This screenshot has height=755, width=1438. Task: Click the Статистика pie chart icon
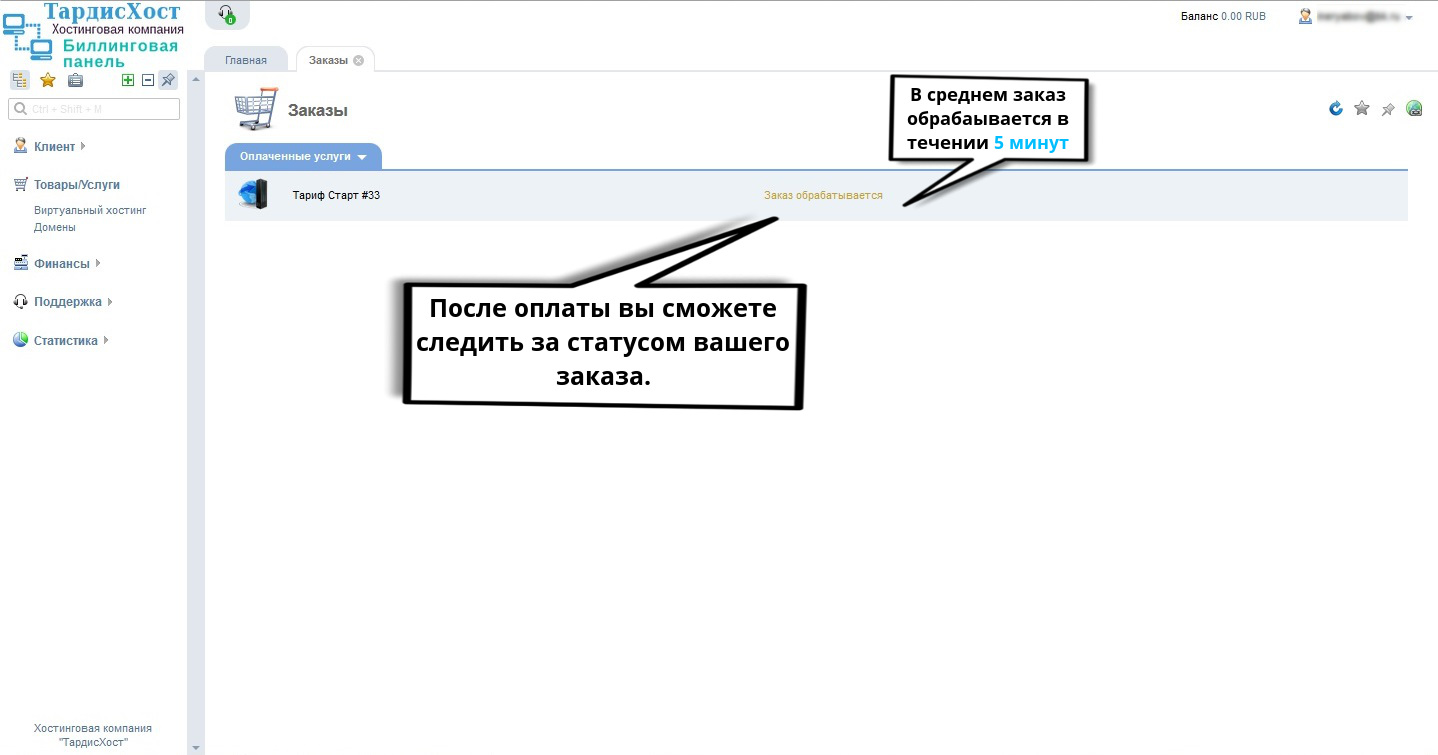20,340
